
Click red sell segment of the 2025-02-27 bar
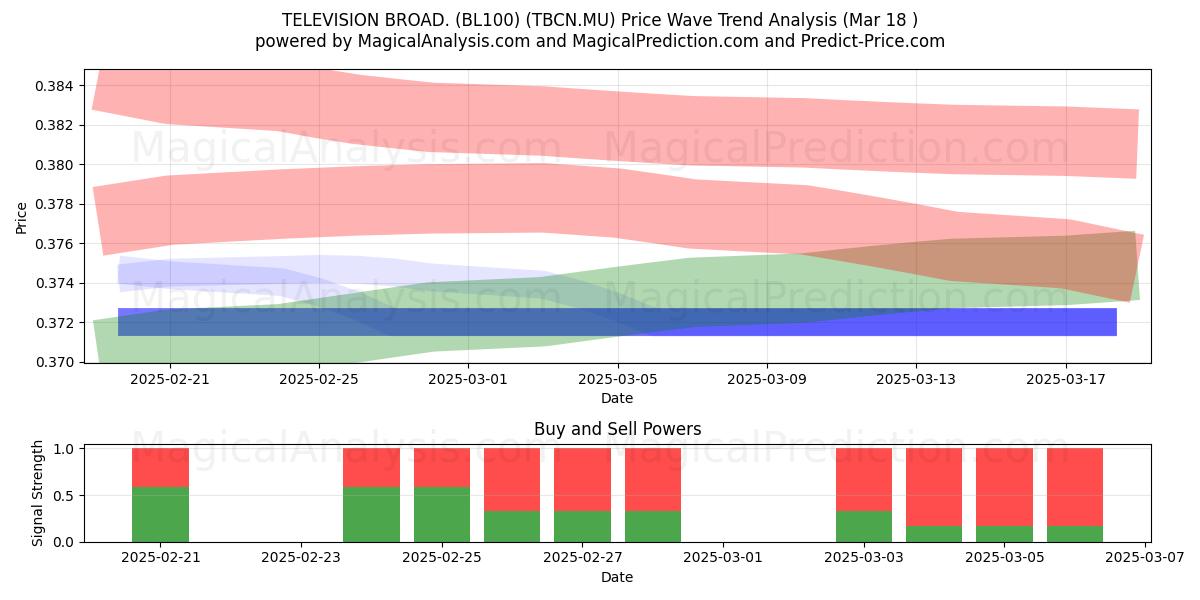(582, 479)
